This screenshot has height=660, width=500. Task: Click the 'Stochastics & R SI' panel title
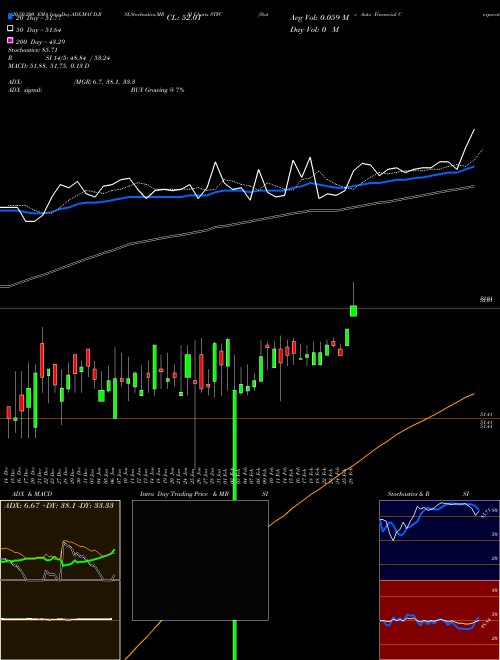428,494
